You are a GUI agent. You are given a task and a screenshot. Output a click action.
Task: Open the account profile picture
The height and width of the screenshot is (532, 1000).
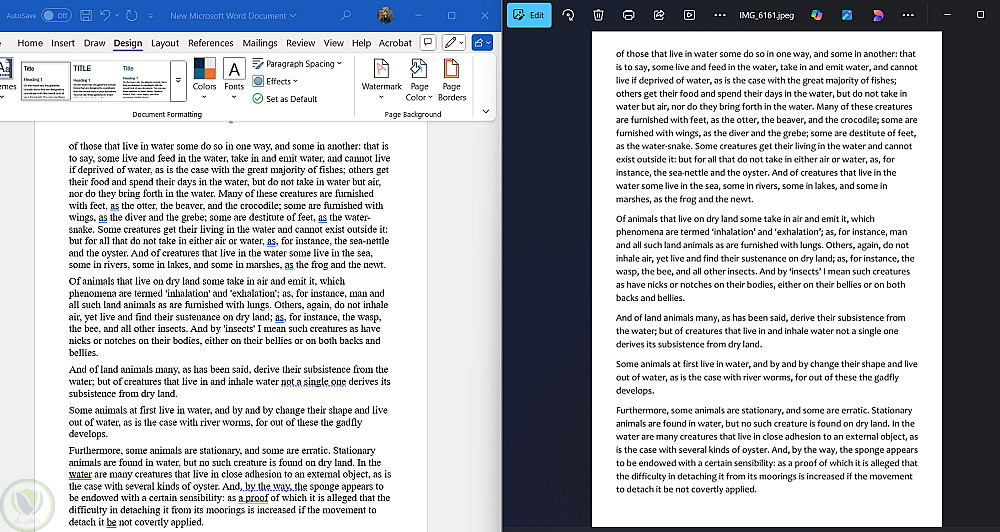point(385,15)
